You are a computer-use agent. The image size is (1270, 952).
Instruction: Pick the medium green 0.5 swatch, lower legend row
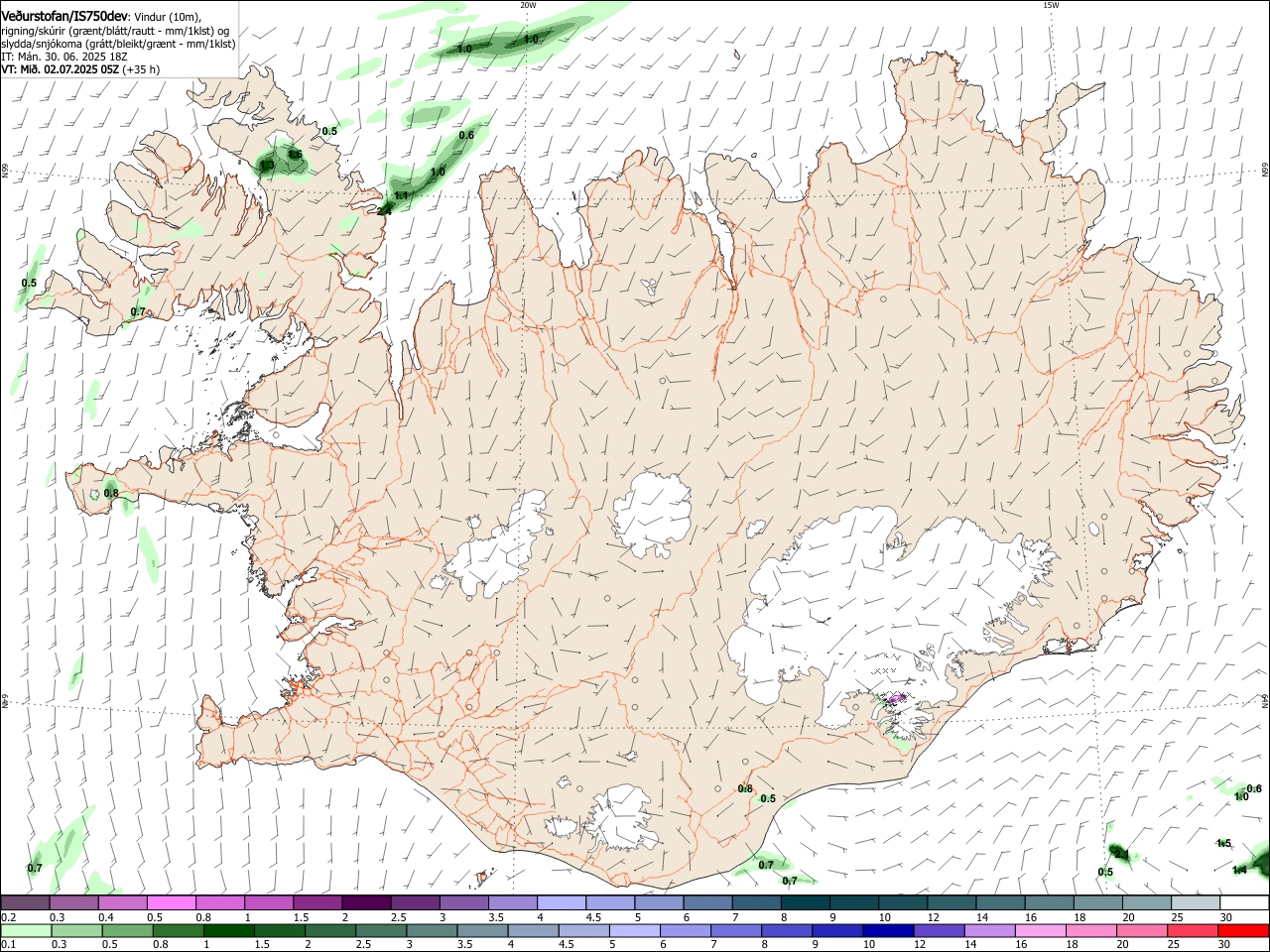click(x=127, y=930)
